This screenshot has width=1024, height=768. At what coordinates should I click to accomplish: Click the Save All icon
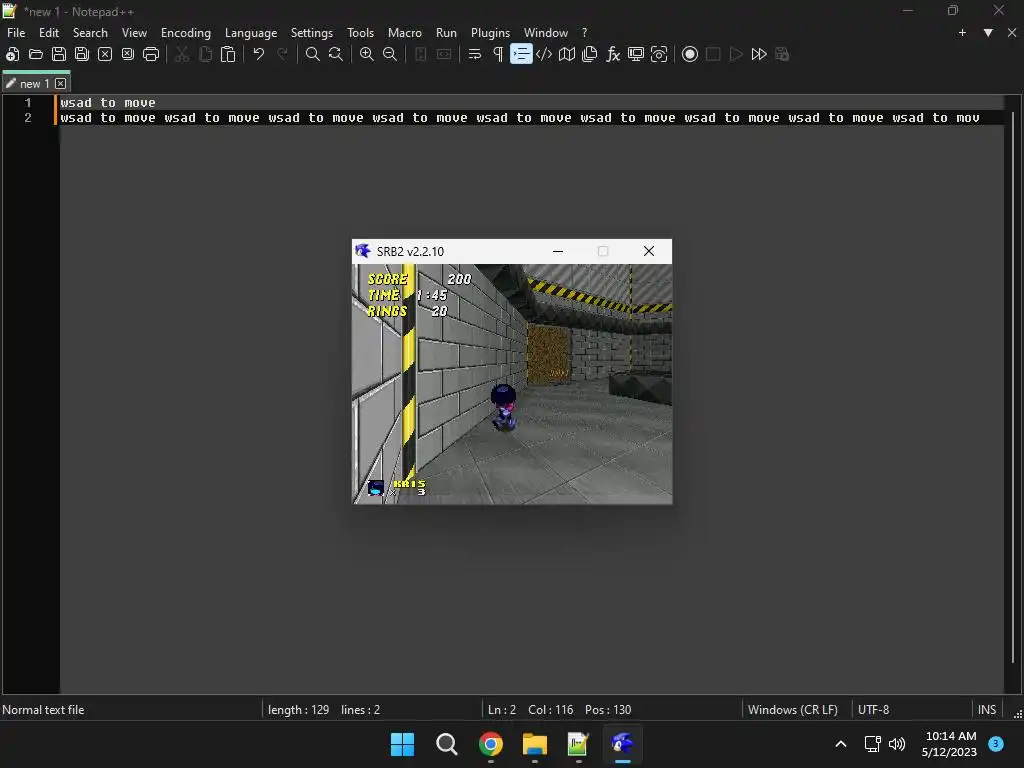(82, 54)
